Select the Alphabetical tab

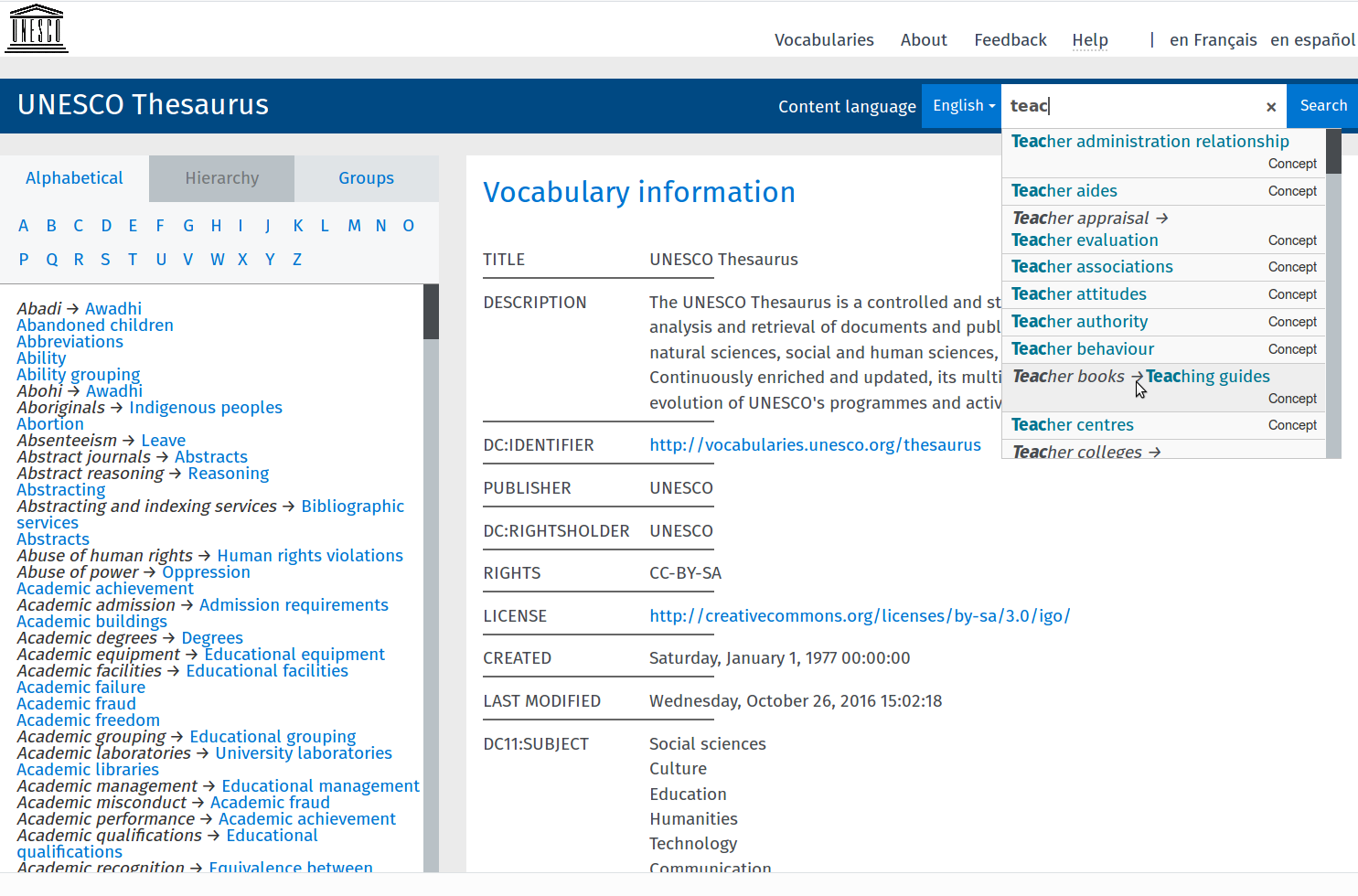[x=74, y=178]
